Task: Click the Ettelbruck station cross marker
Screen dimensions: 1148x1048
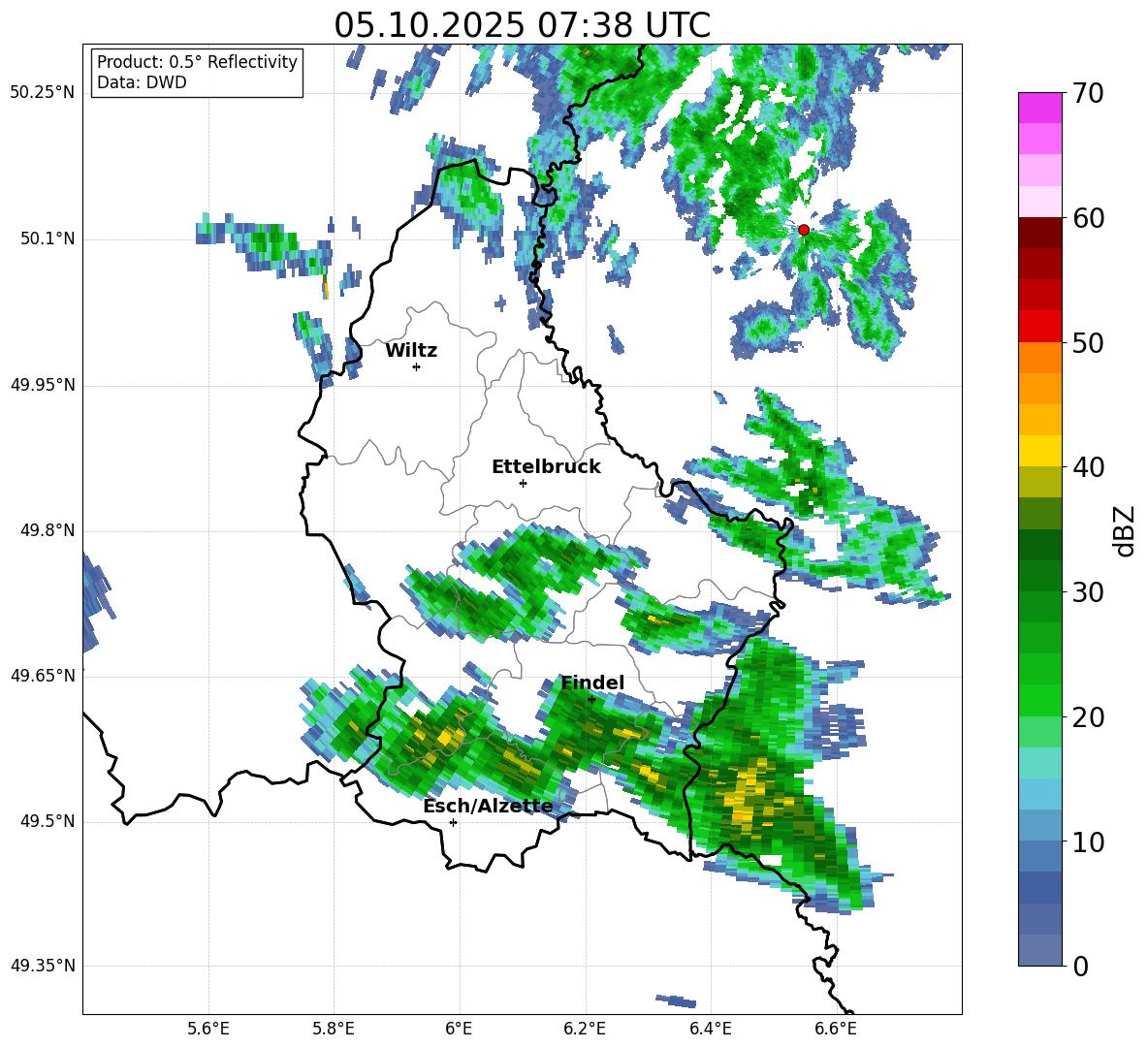Action: click(523, 483)
